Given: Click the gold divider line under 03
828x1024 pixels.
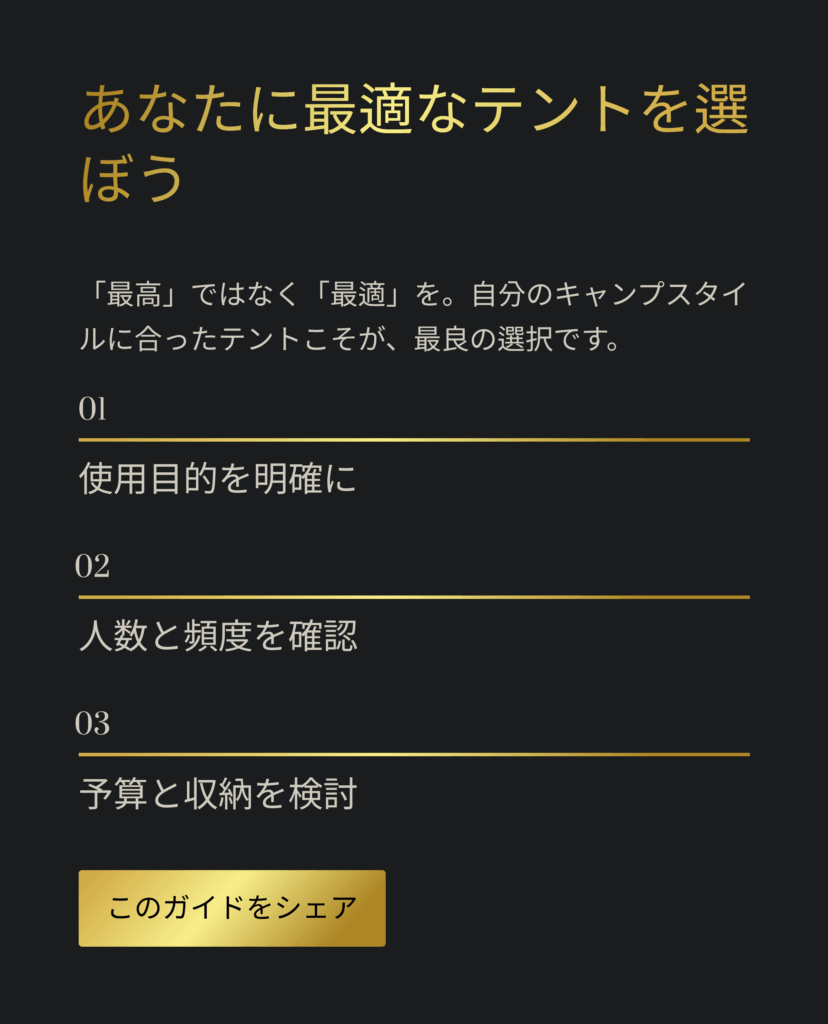Looking at the screenshot, I should pyautogui.click(x=414, y=754).
